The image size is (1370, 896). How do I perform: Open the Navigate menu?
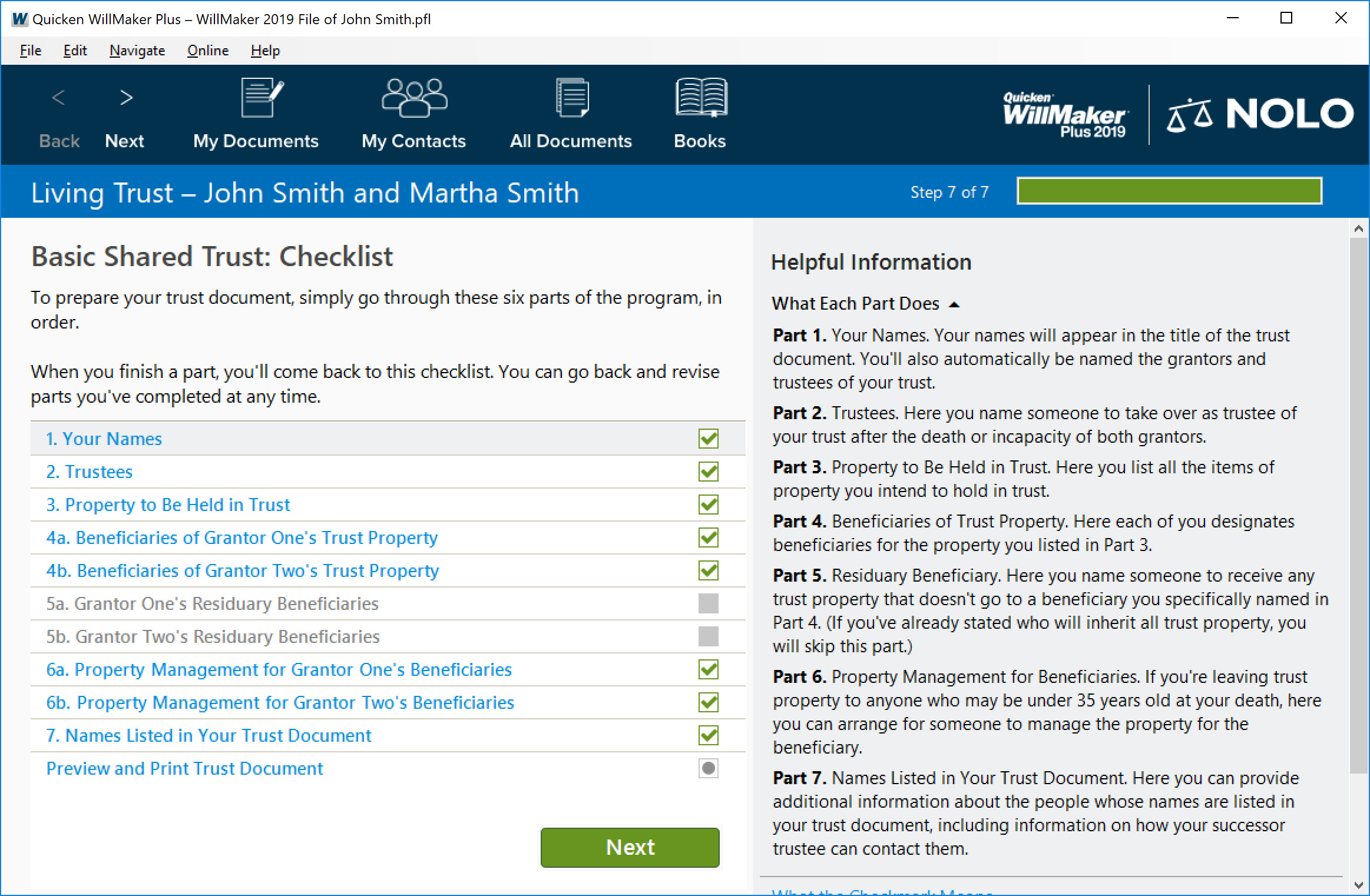click(137, 51)
